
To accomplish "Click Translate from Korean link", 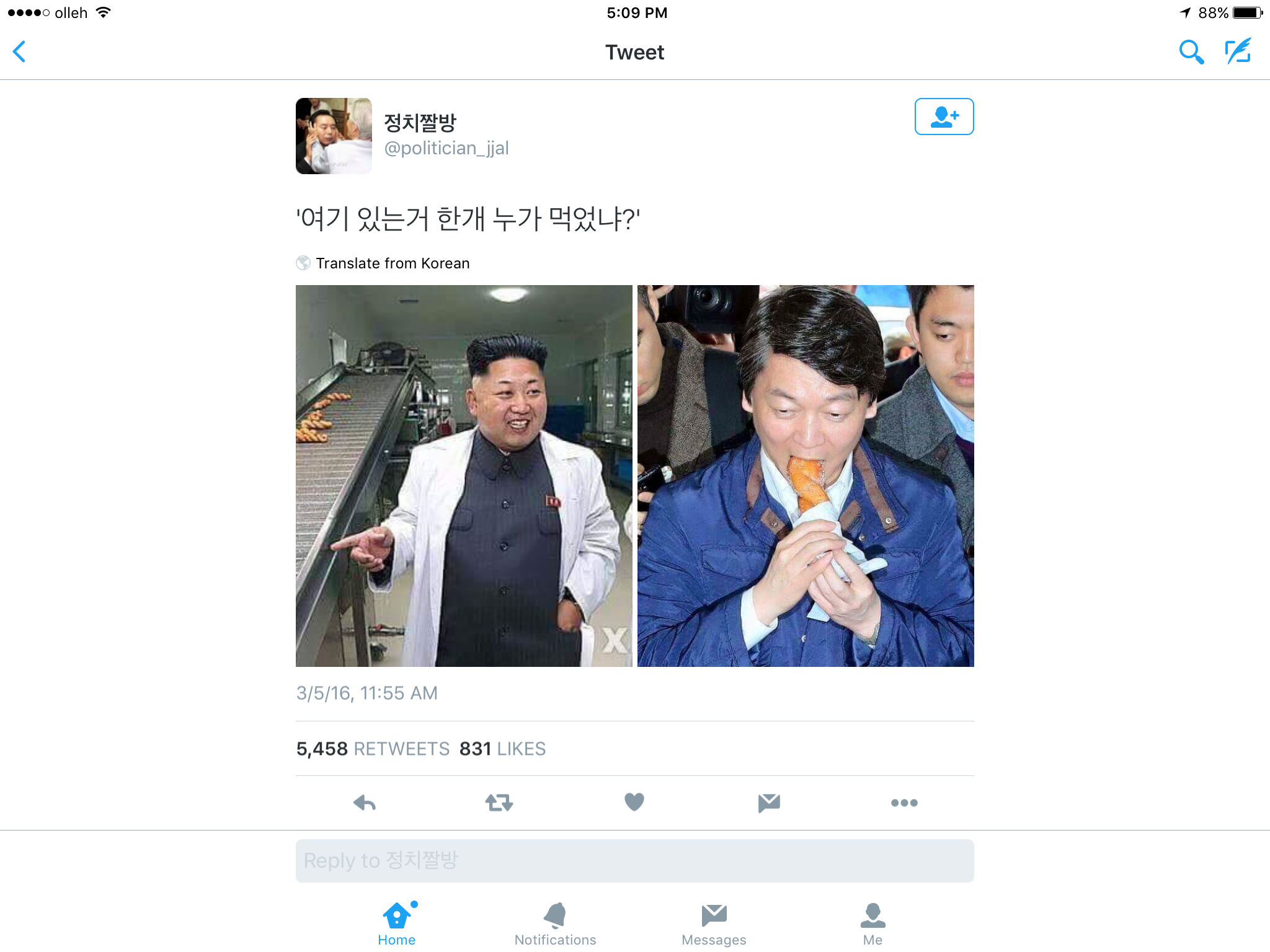I will tap(393, 263).
